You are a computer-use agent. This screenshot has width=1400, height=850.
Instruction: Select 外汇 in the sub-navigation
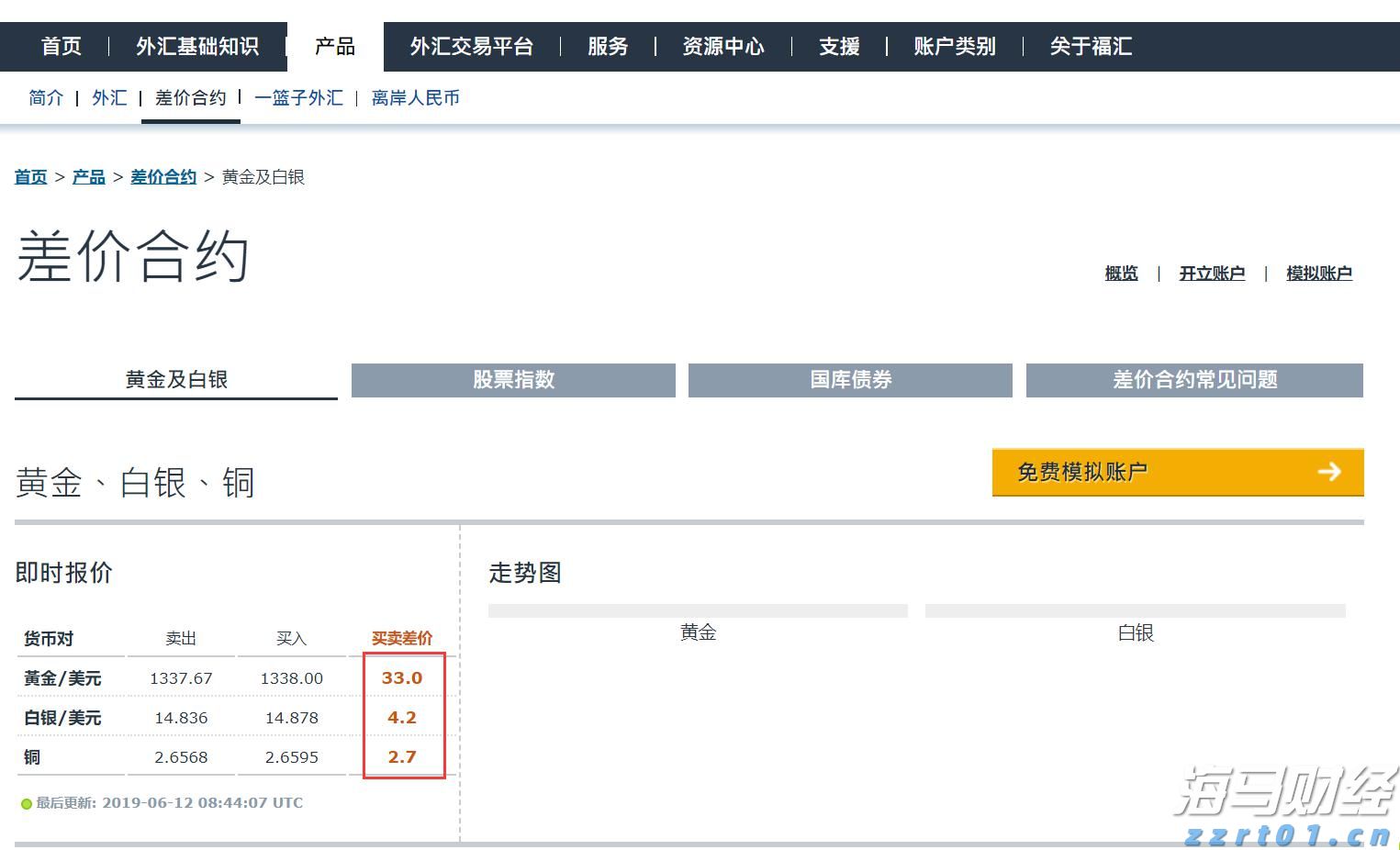pyautogui.click(x=109, y=97)
